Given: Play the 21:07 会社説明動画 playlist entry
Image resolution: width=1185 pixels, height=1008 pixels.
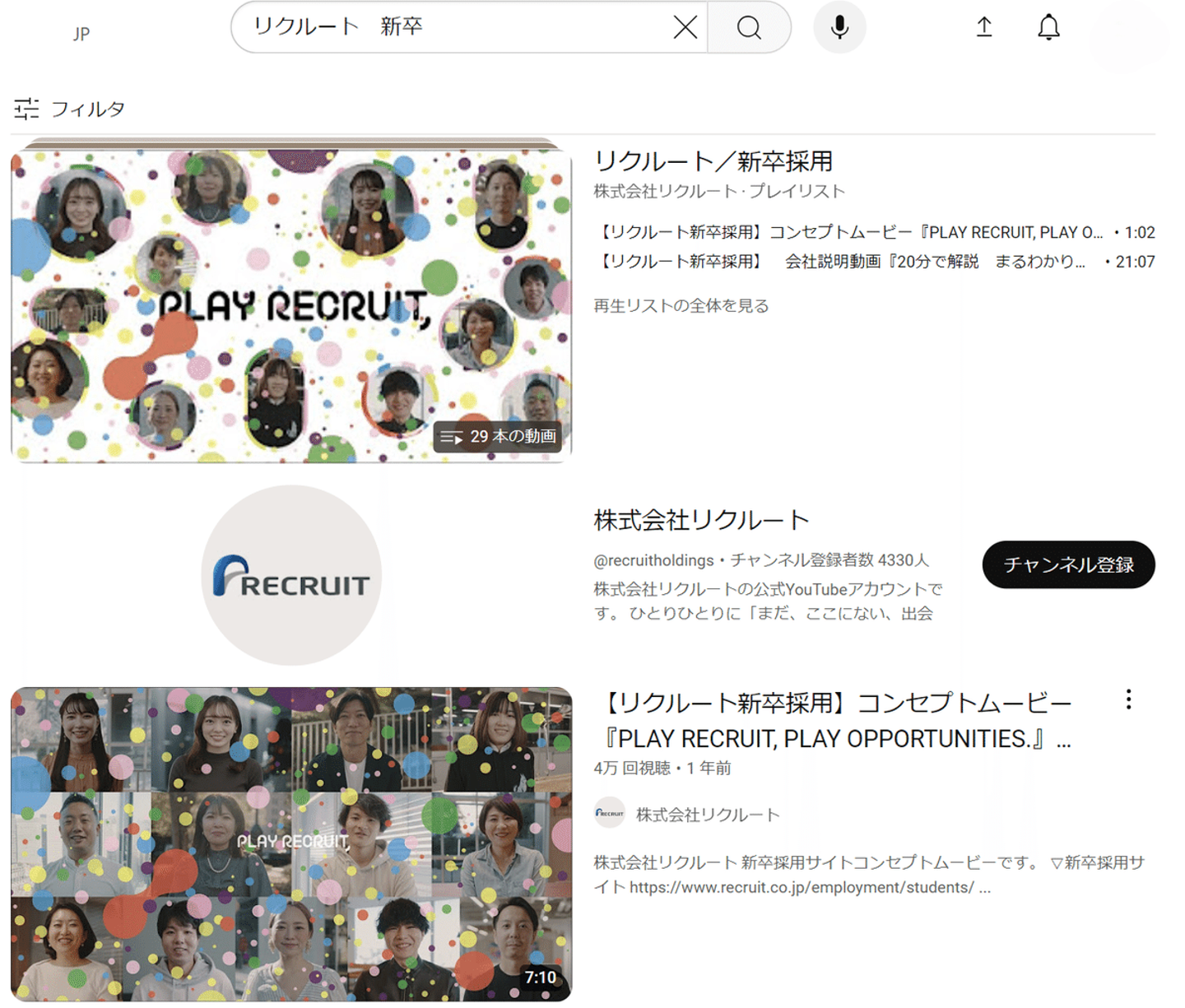Looking at the screenshot, I should tap(875, 262).
